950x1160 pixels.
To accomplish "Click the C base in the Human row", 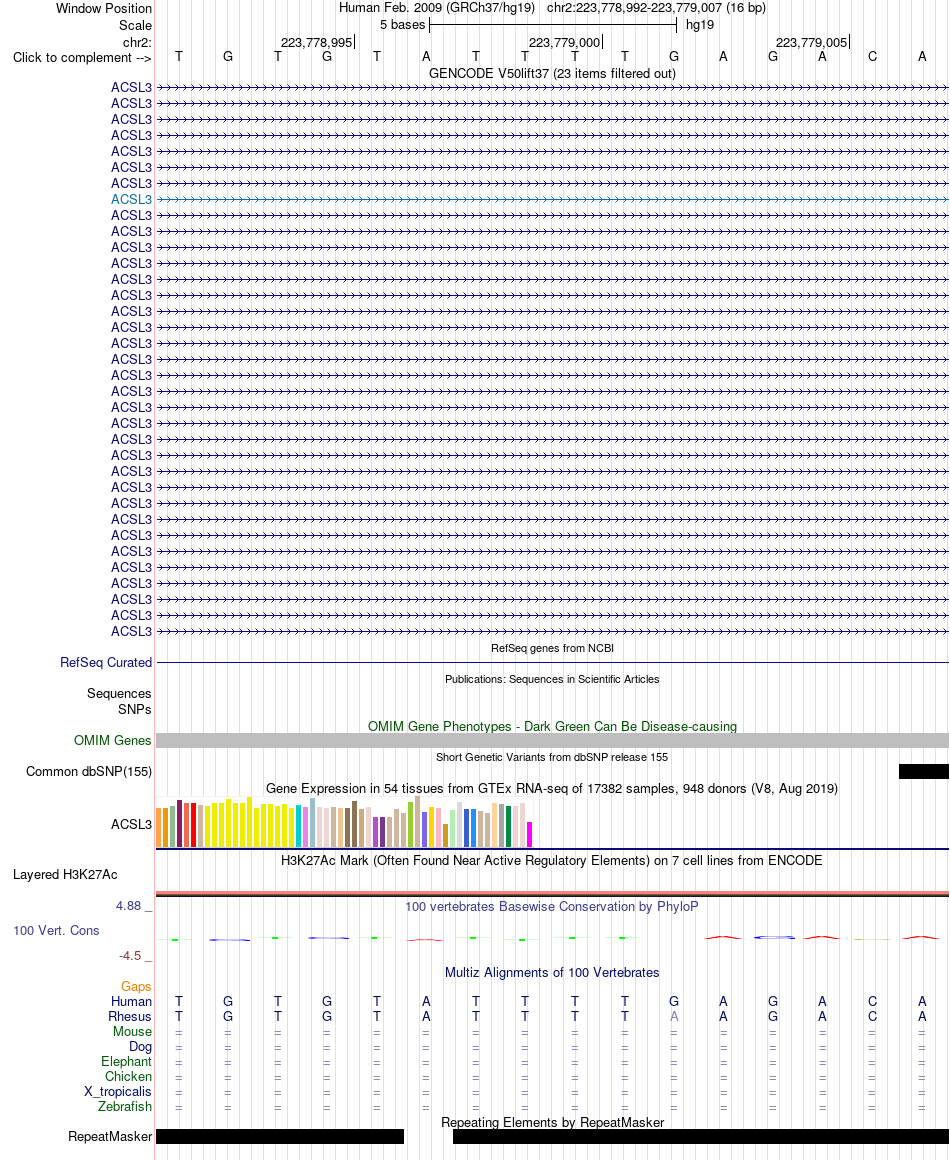I will point(872,1001).
